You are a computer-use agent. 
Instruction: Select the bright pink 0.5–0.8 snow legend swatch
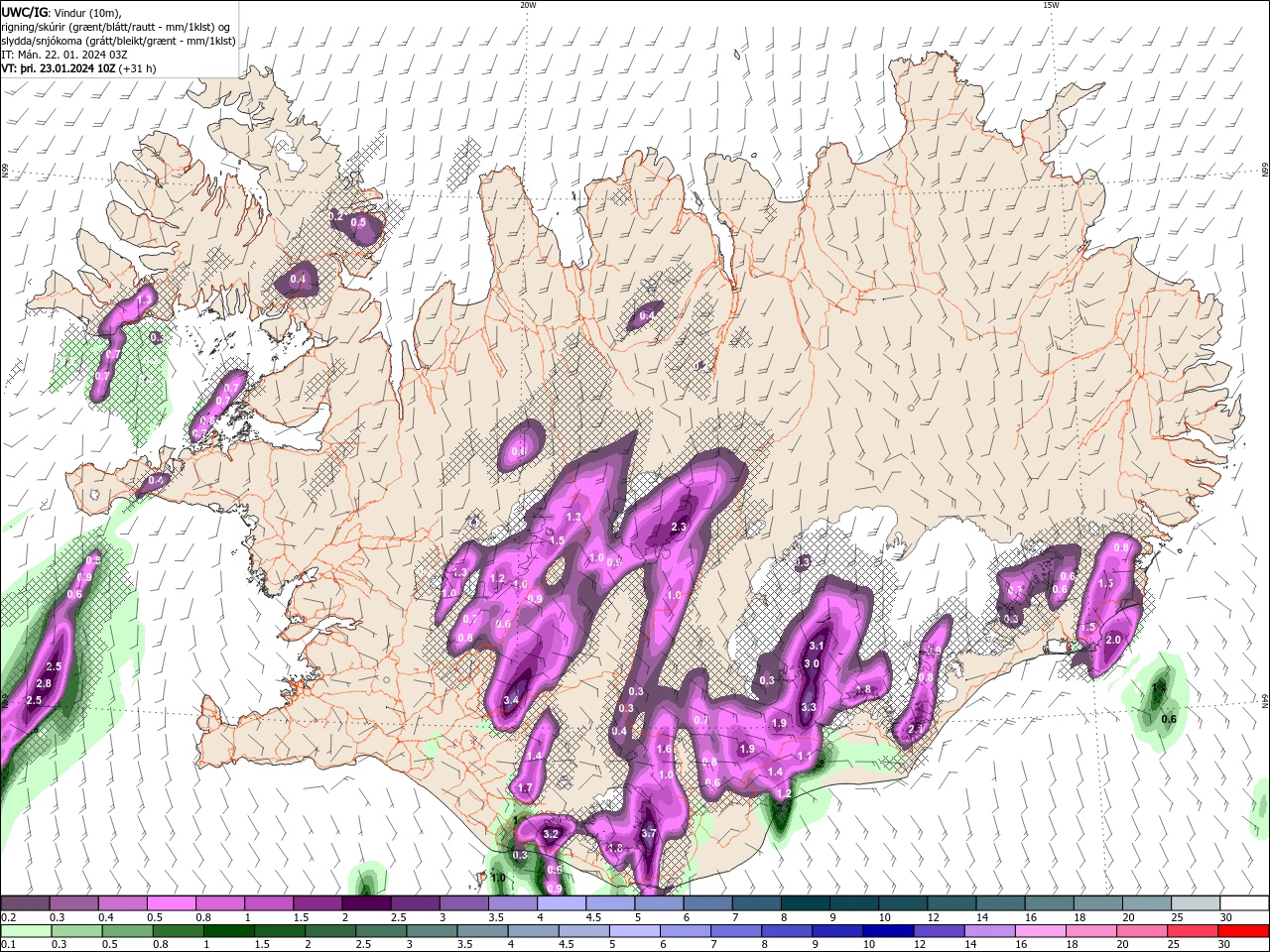point(171,903)
